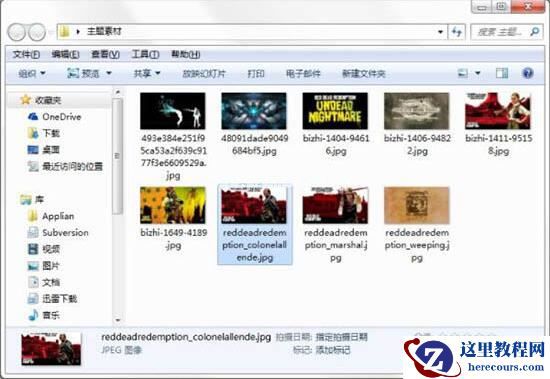Screen dimensions: 550x379
Task: Select the Subversion library icon
Action: [33, 232]
